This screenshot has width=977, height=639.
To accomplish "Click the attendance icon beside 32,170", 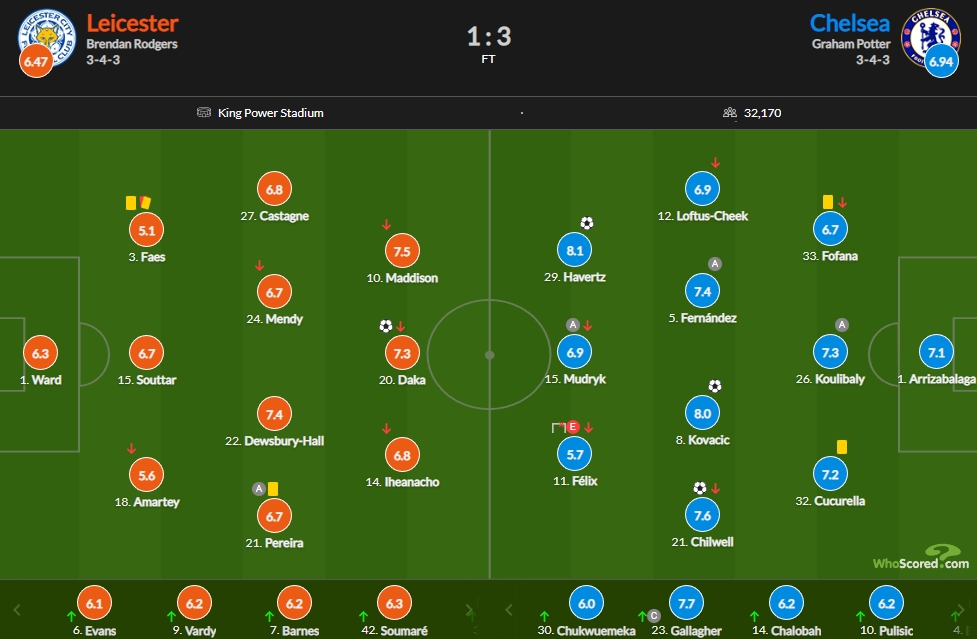I will point(729,113).
